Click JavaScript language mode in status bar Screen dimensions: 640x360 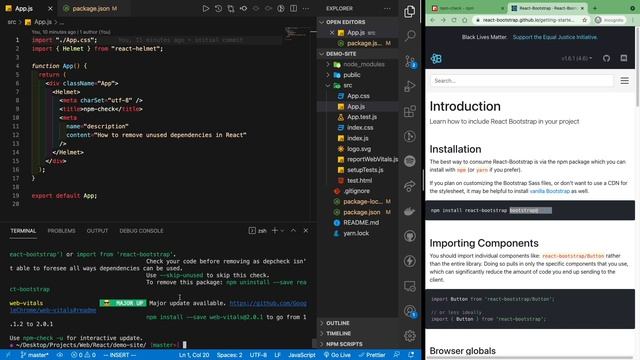[x=302, y=355]
